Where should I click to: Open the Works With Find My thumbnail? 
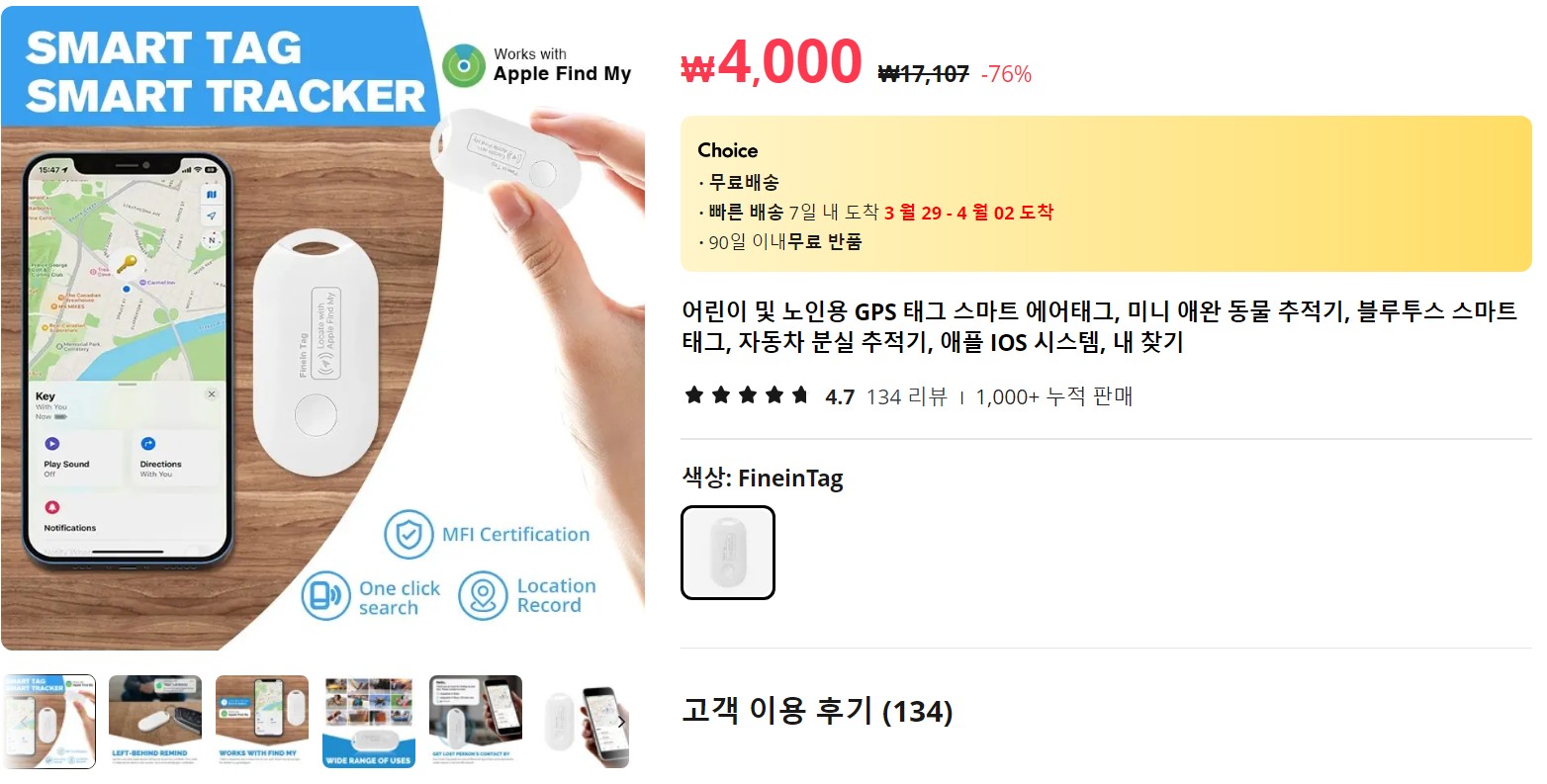[262, 722]
